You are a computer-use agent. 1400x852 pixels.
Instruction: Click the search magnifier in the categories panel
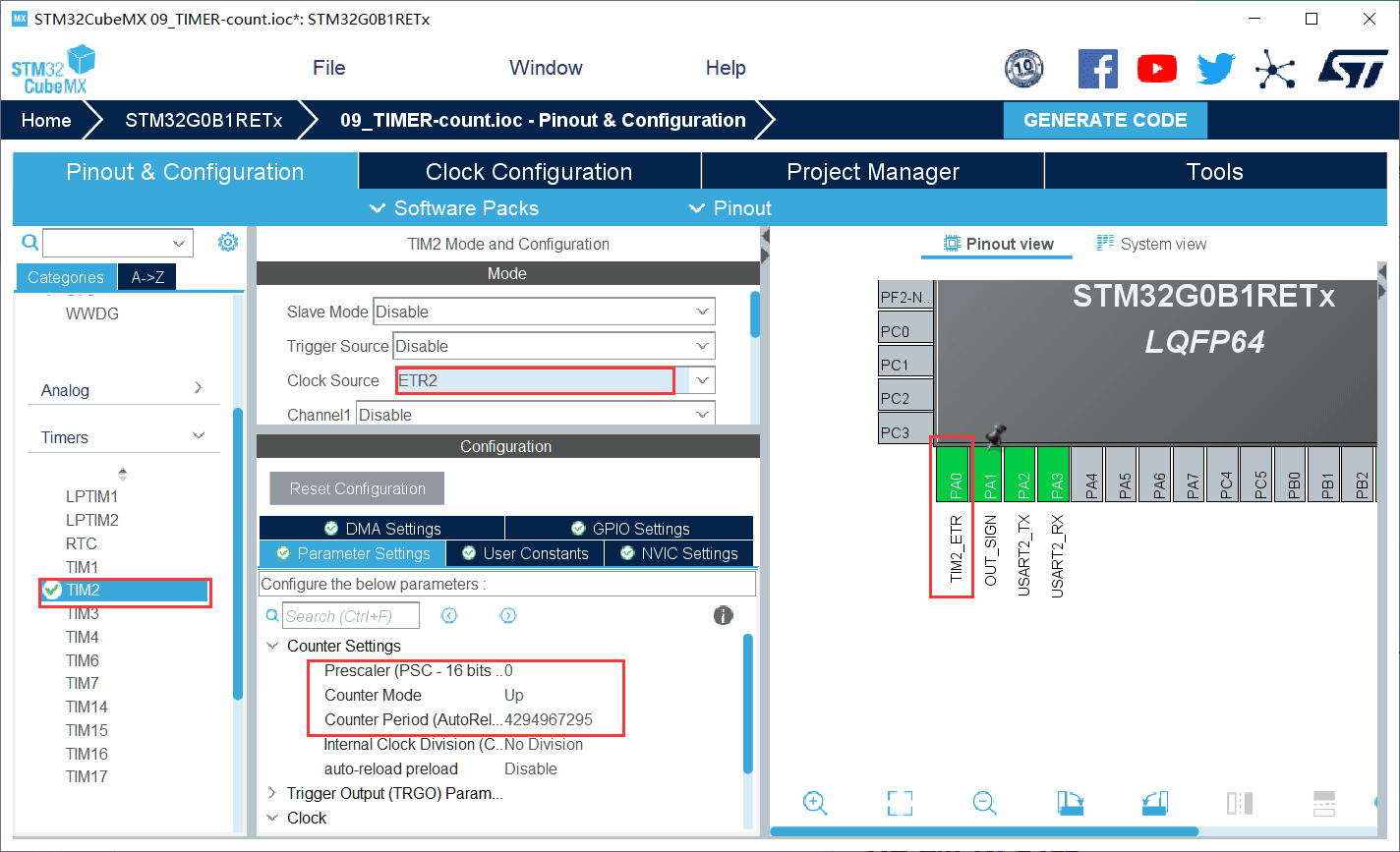click(x=30, y=242)
